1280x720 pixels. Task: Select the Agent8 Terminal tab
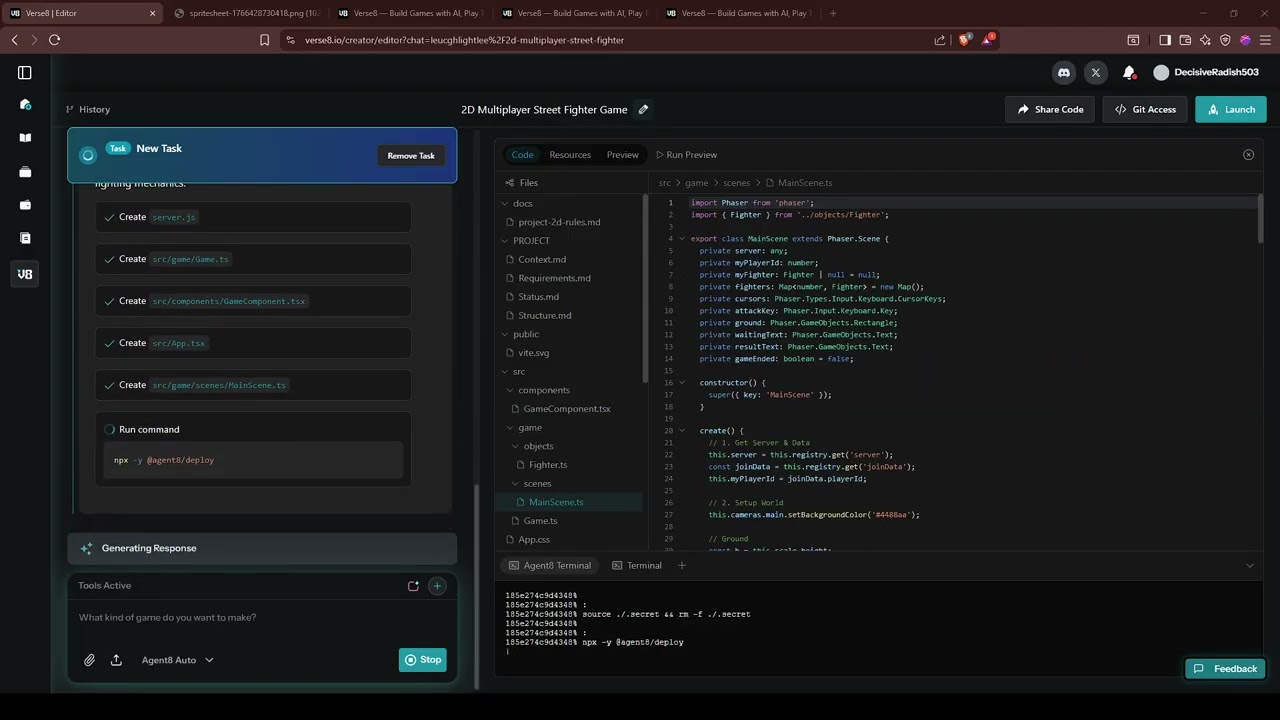pos(550,565)
